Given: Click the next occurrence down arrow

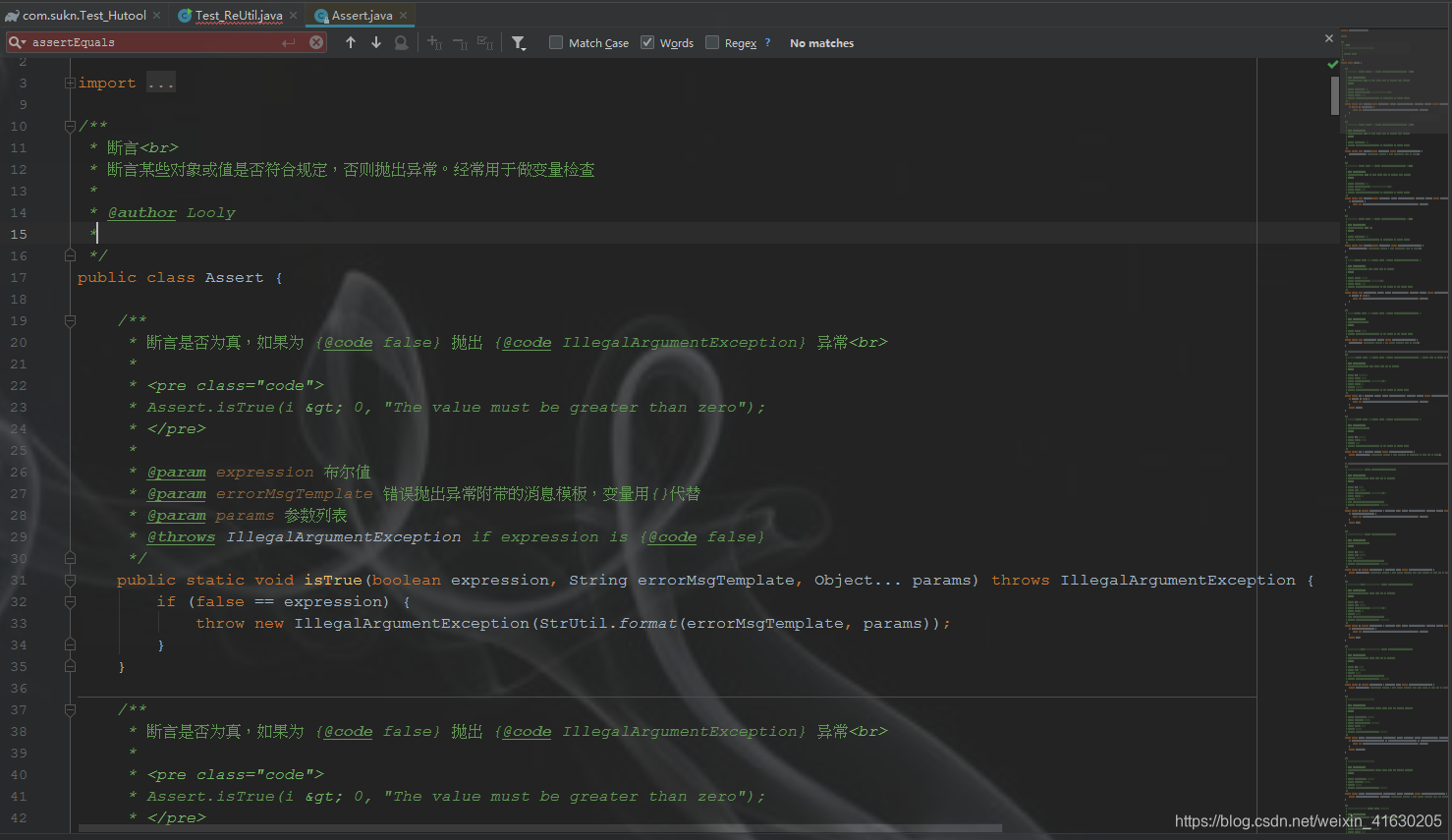Looking at the screenshot, I should pos(375,42).
